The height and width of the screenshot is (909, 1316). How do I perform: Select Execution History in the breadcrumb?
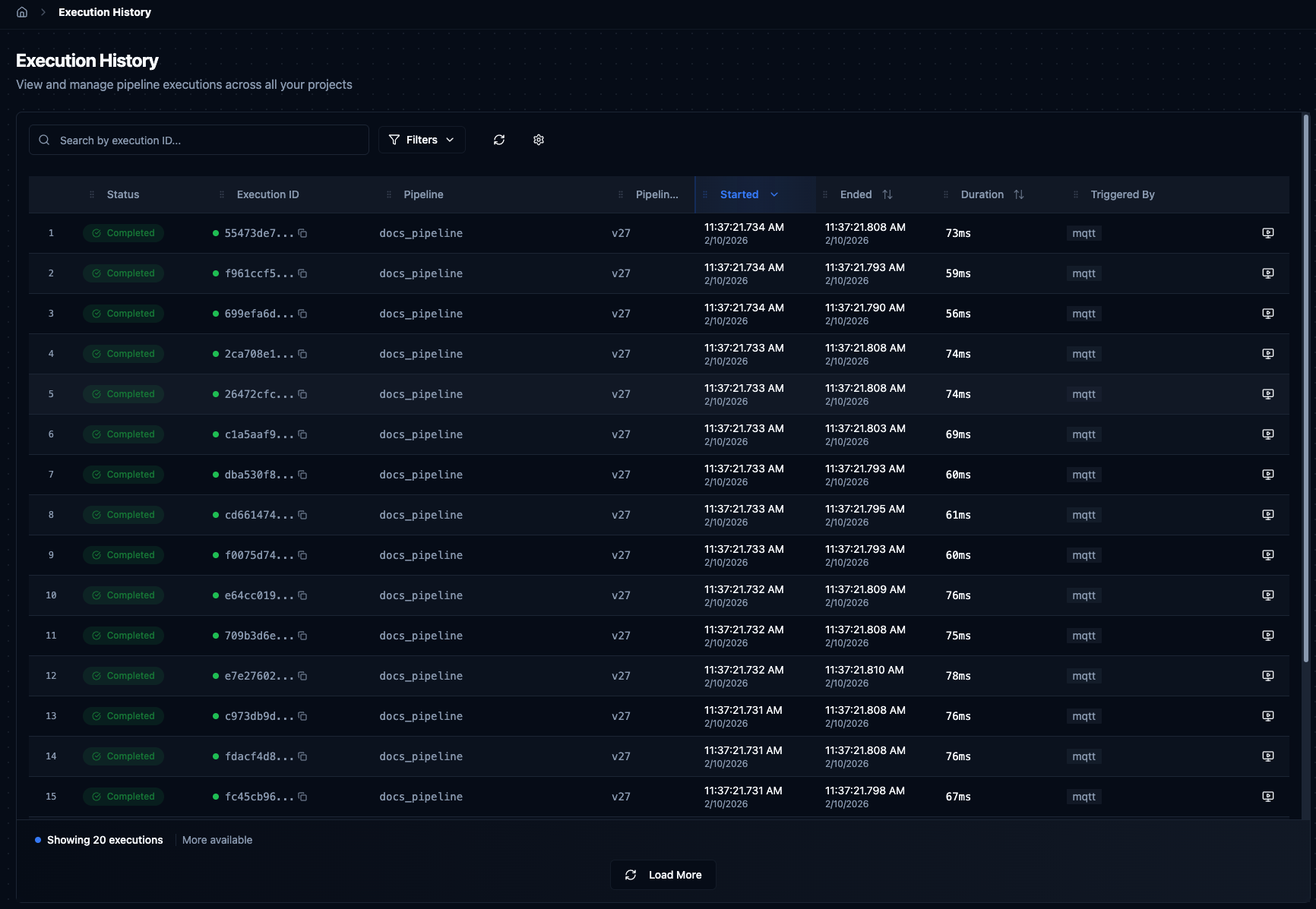(104, 12)
